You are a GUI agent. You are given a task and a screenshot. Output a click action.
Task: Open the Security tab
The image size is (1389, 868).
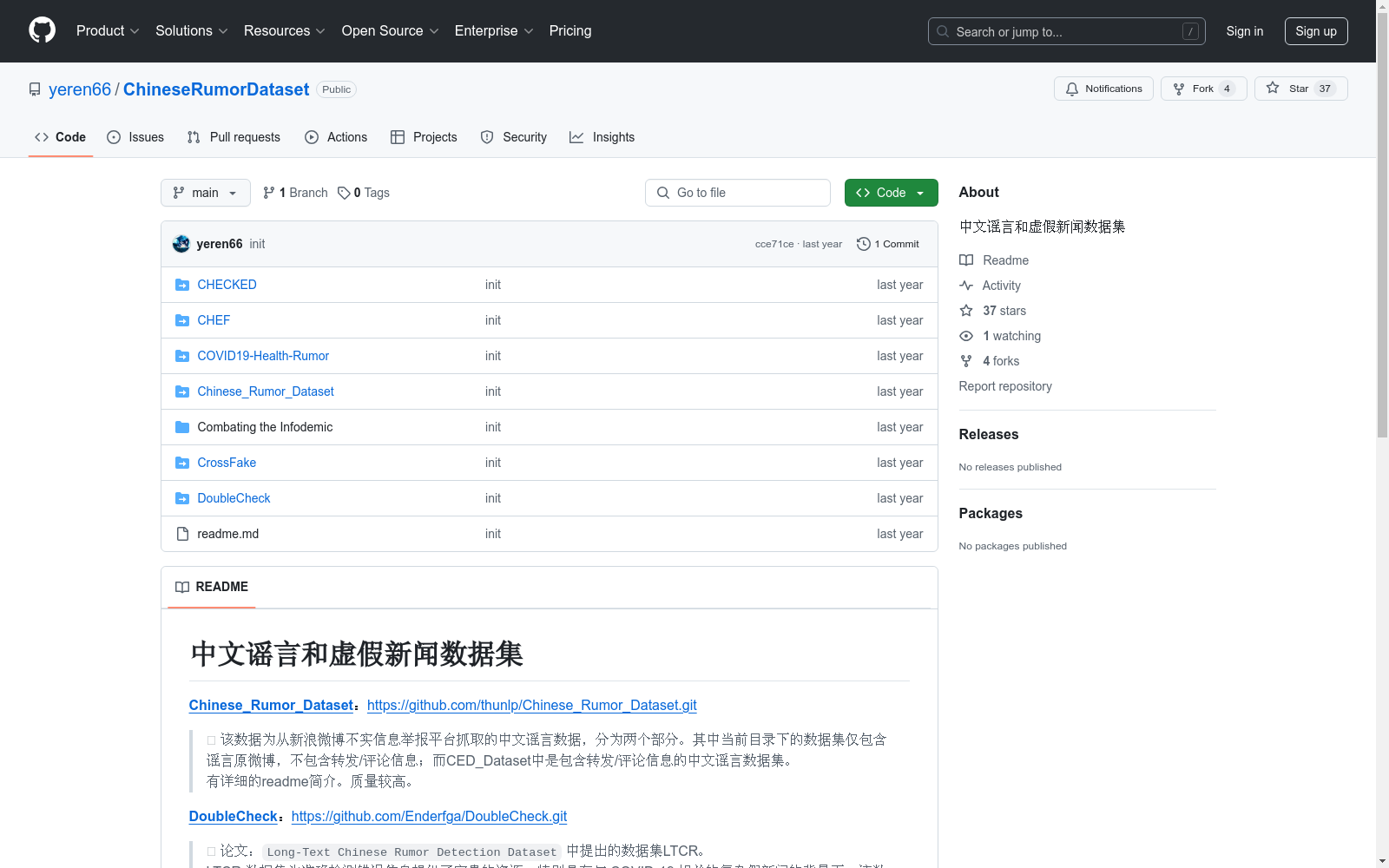click(x=514, y=137)
